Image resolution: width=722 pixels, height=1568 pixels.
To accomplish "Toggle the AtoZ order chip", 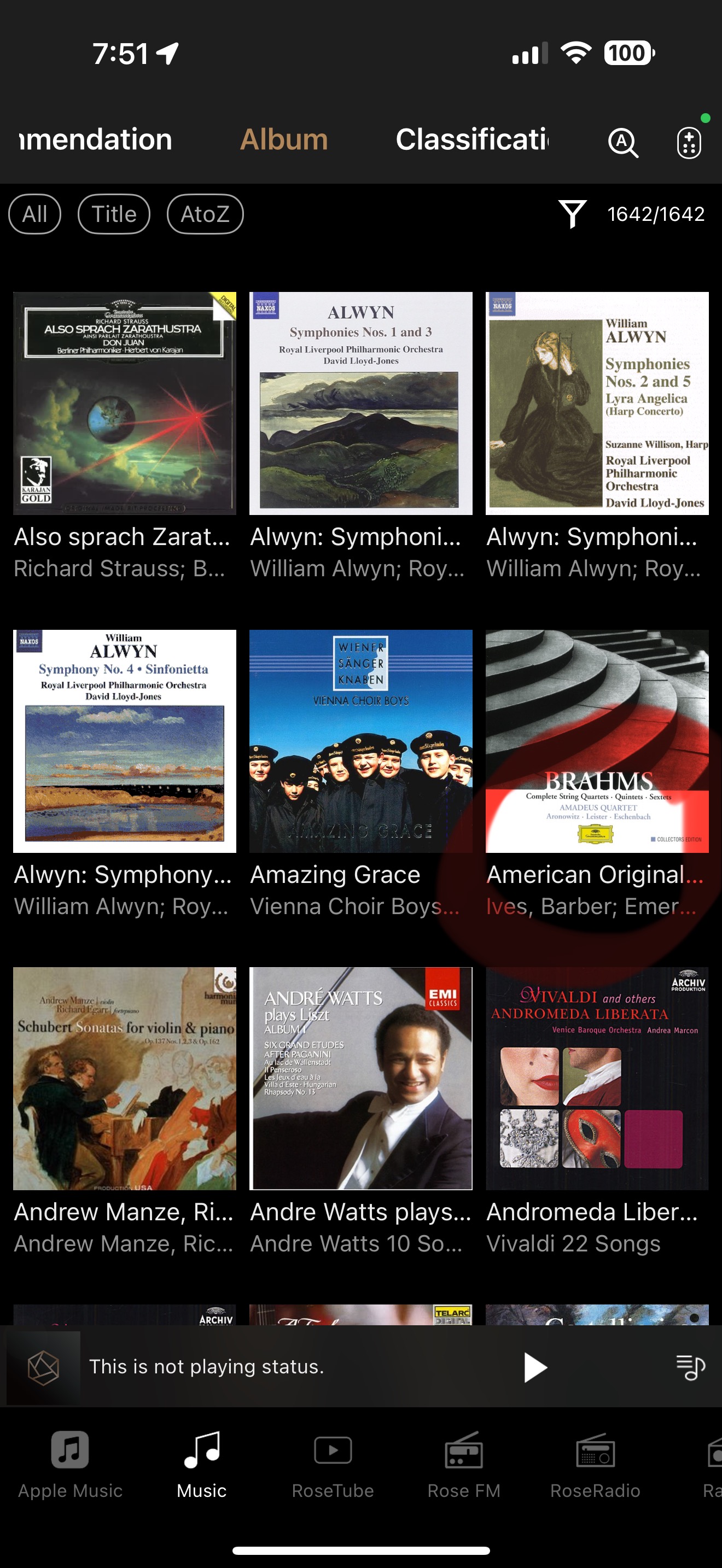I will [x=205, y=214].
